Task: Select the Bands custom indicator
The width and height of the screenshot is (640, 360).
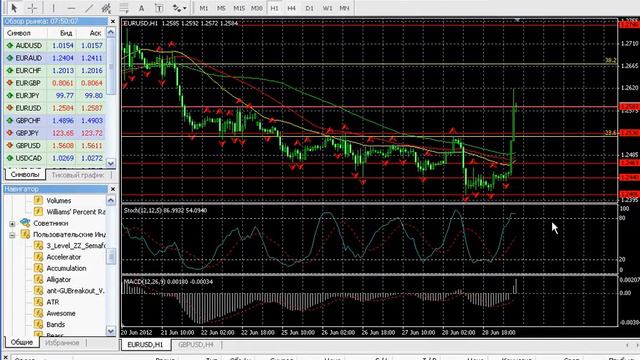Action: 56,324
